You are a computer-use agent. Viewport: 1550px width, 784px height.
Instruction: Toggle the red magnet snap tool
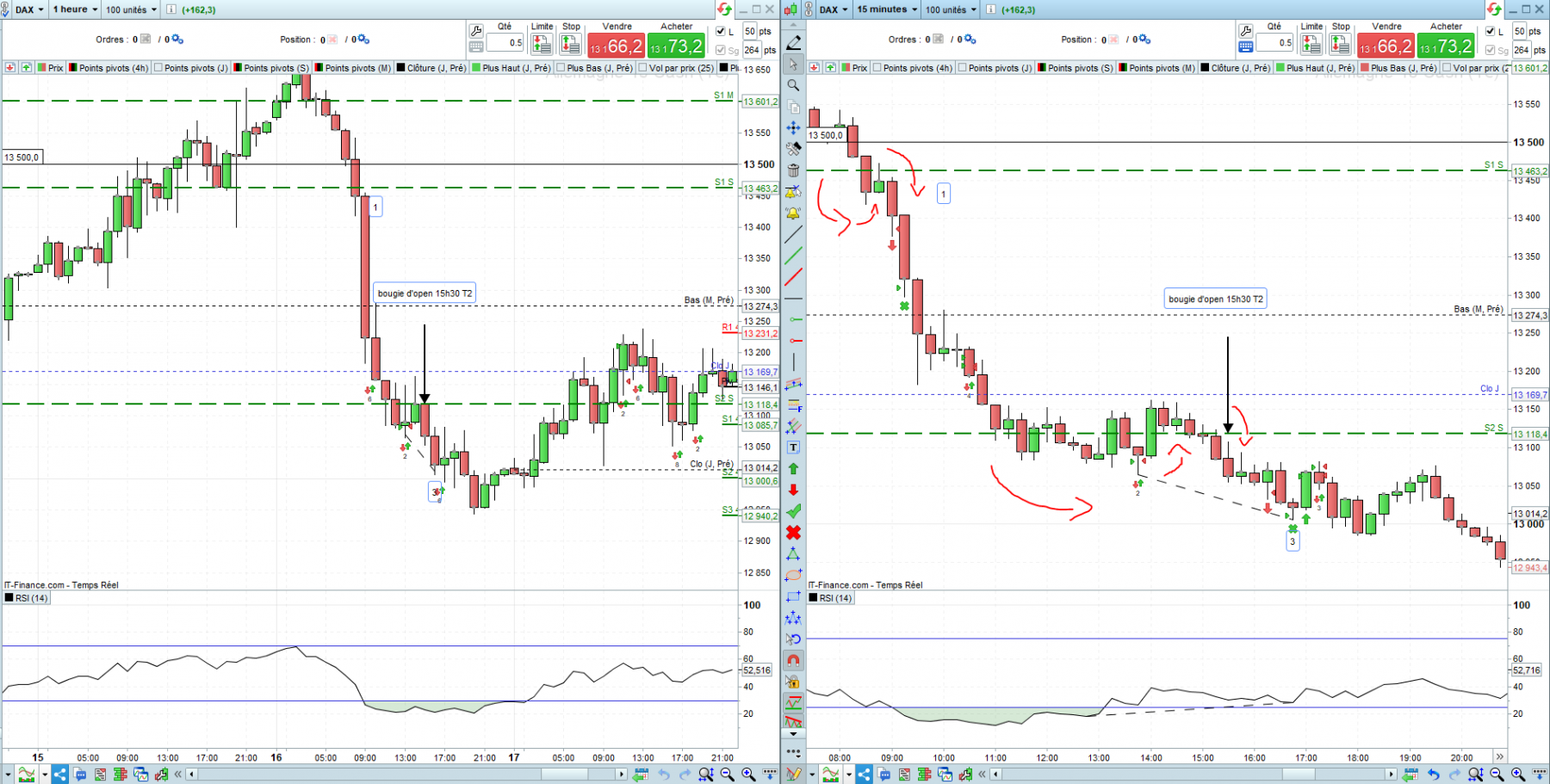793,660
